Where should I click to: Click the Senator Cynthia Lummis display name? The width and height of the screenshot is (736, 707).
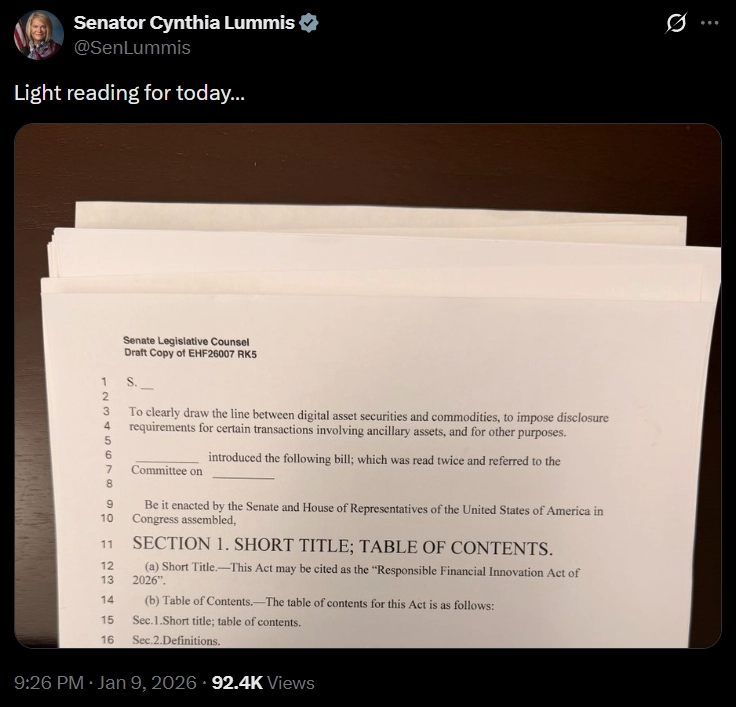pyautogui.click(x=184, y=23)
